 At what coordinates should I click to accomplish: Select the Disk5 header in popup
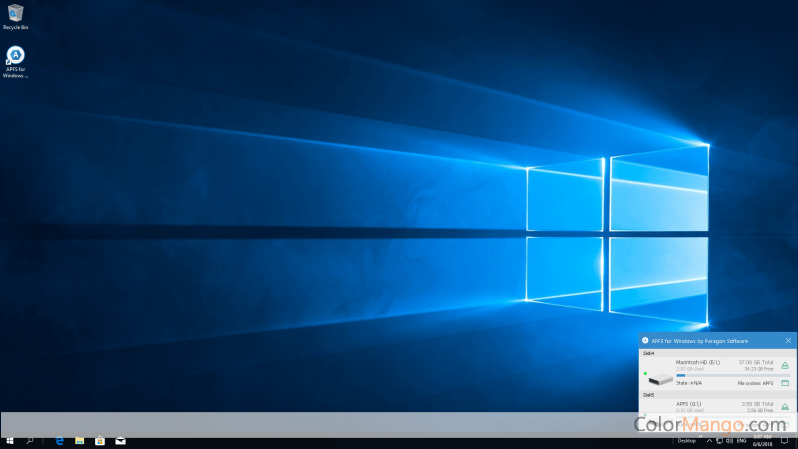(649, 395)
